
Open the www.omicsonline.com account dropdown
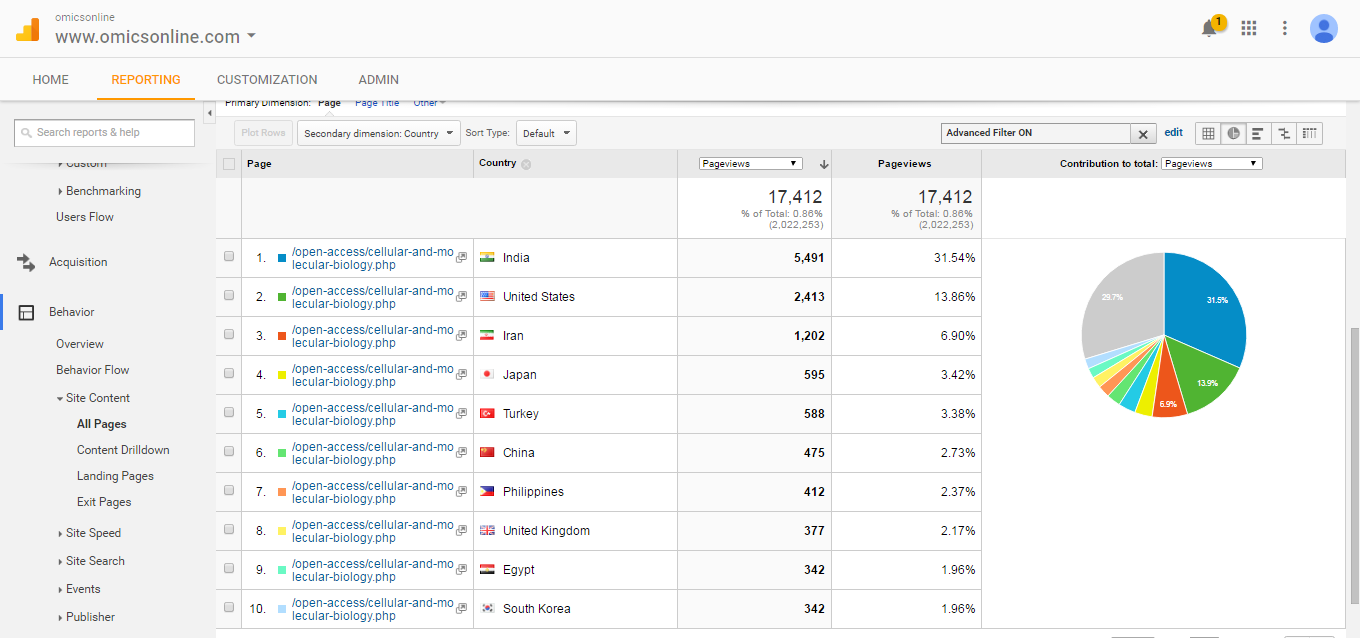[x=155, y=37]
